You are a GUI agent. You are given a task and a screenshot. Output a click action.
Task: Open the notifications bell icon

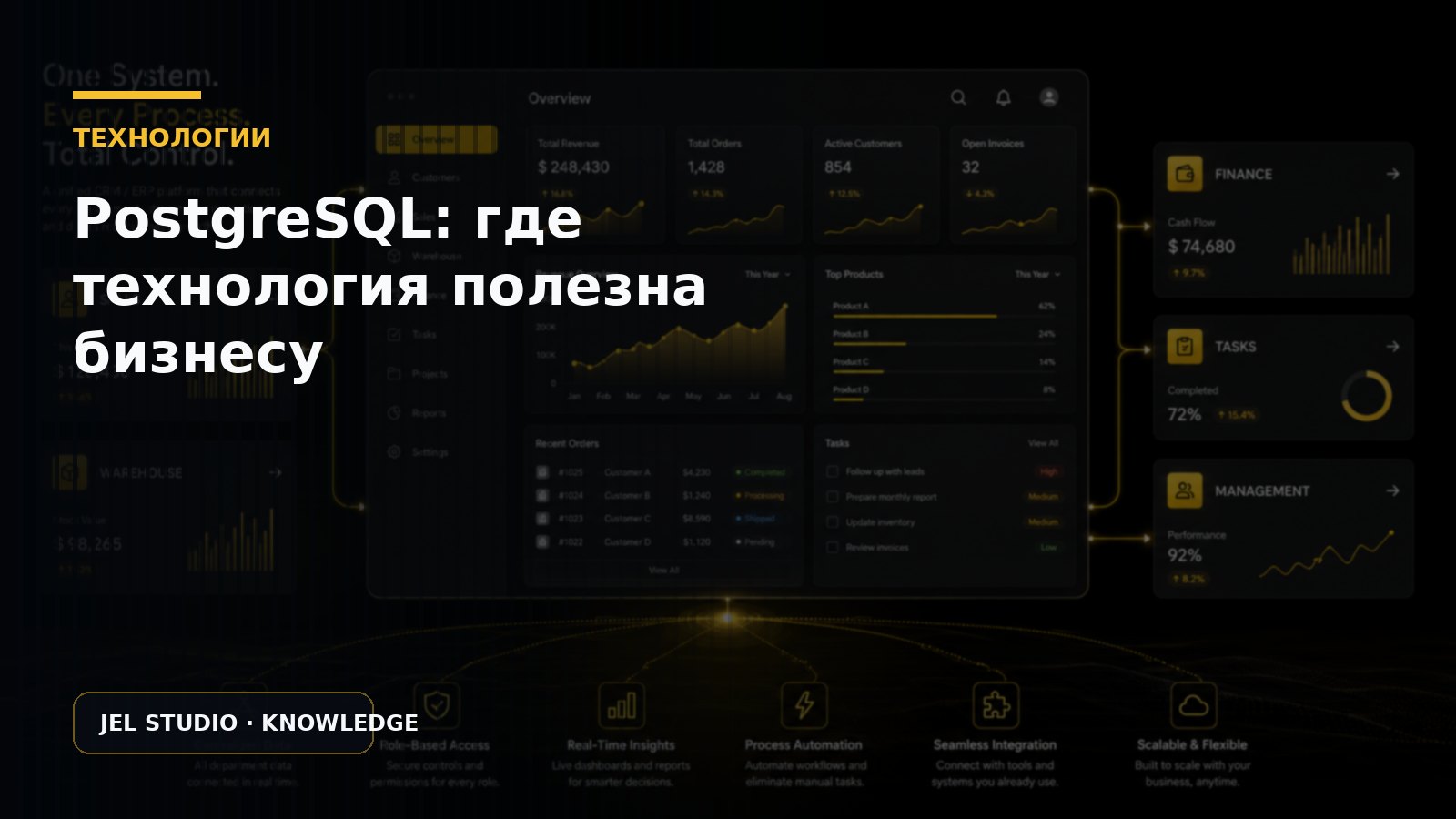pos(1004,97)
